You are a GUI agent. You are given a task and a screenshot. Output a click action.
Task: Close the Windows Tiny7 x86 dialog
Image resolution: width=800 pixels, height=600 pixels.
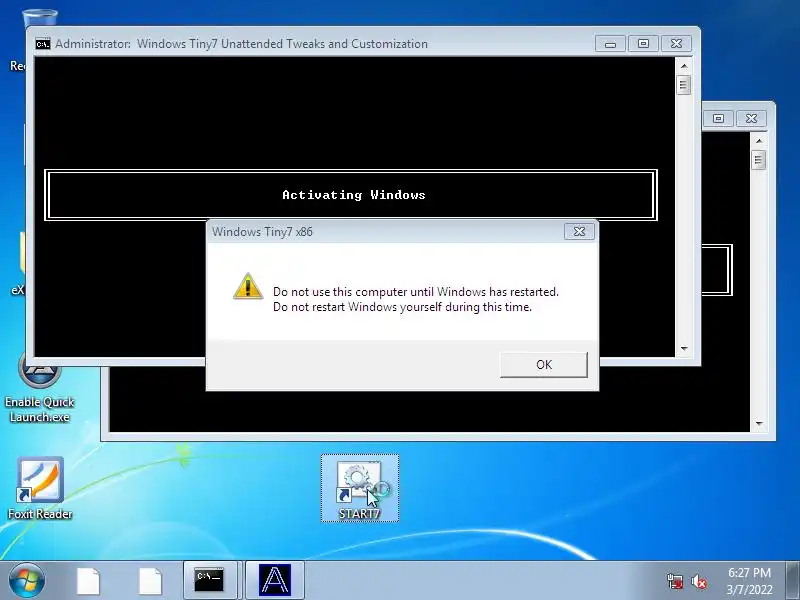click(x=579, y=232)
